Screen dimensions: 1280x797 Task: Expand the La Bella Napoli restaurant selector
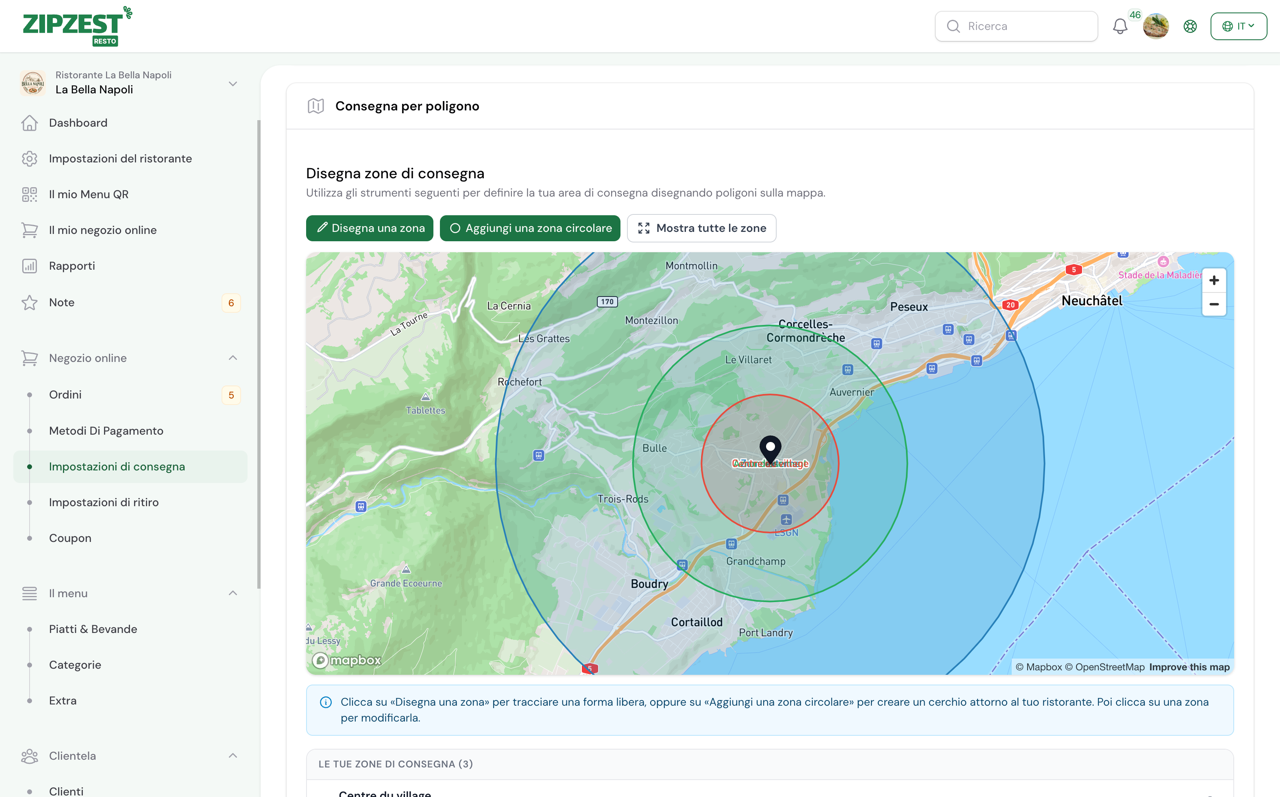click(x=233, y=84)
